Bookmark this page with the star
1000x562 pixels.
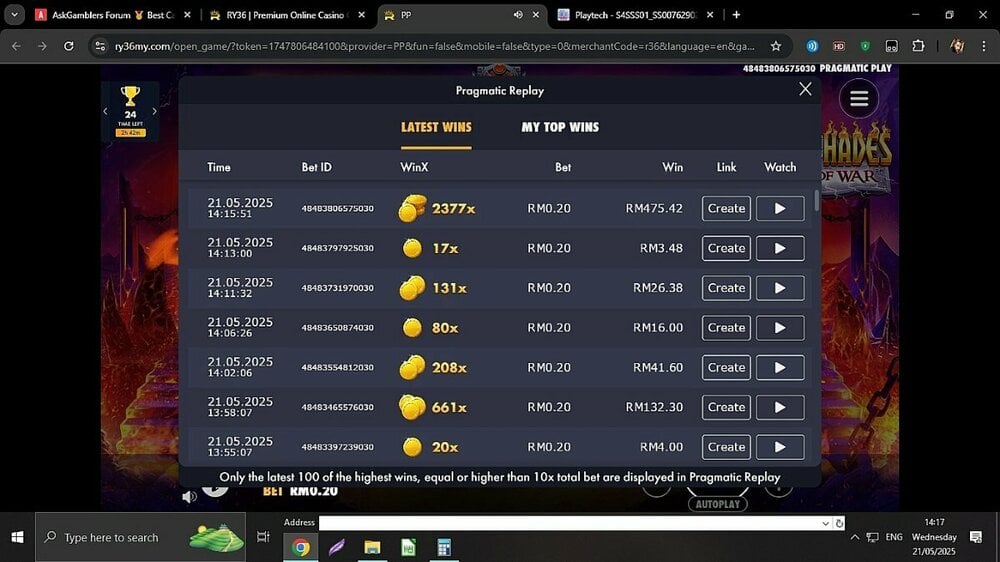point(776,46)
